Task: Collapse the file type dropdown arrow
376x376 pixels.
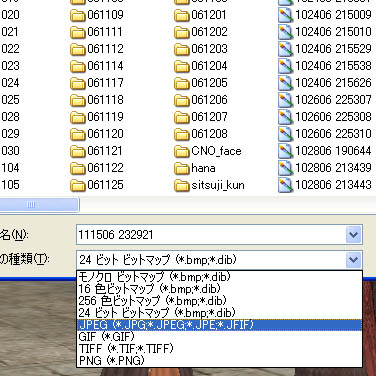Action: point(354,260)
